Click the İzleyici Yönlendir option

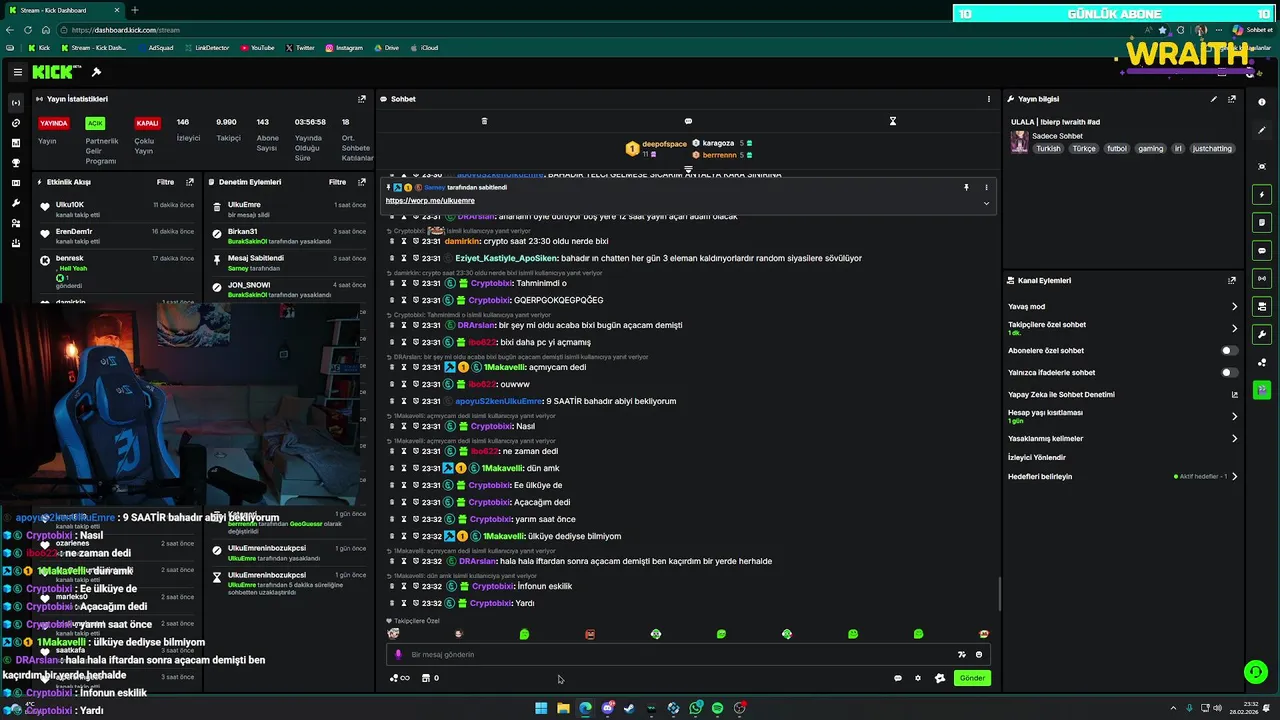click(1037, 457)
